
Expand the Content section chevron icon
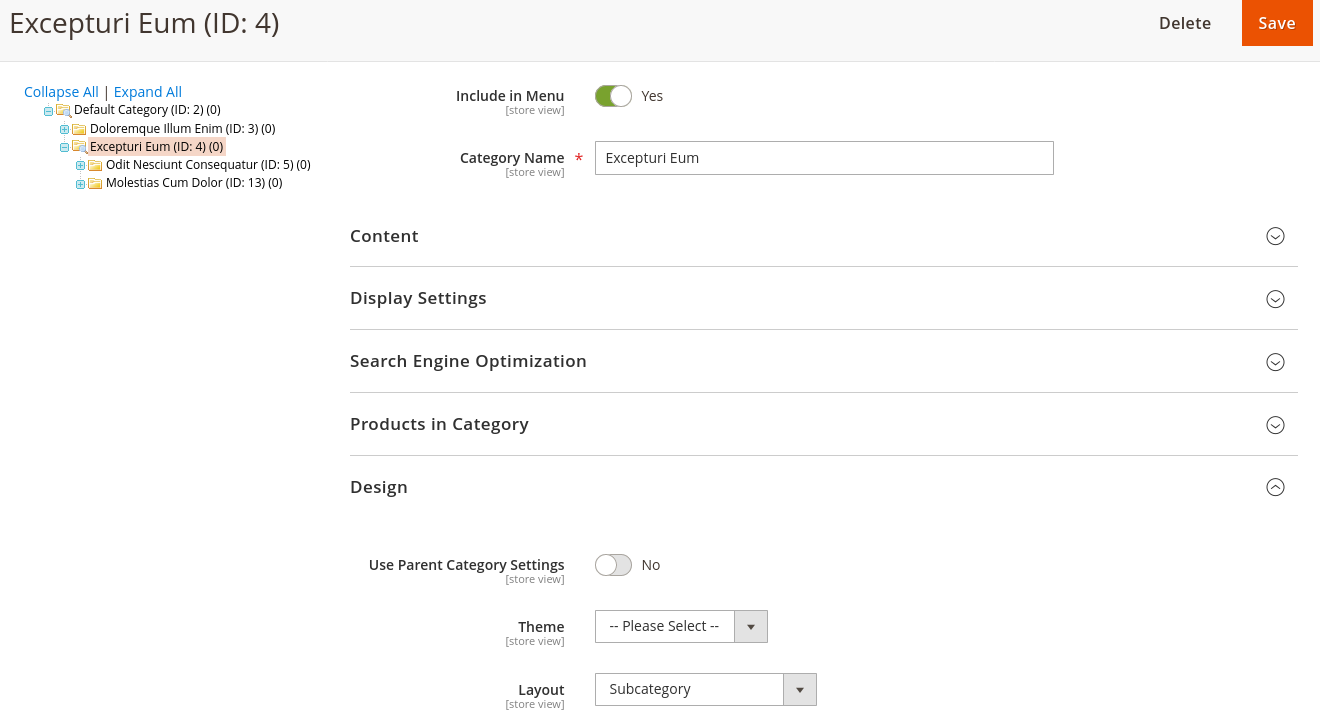click(x=1275, y=236)
